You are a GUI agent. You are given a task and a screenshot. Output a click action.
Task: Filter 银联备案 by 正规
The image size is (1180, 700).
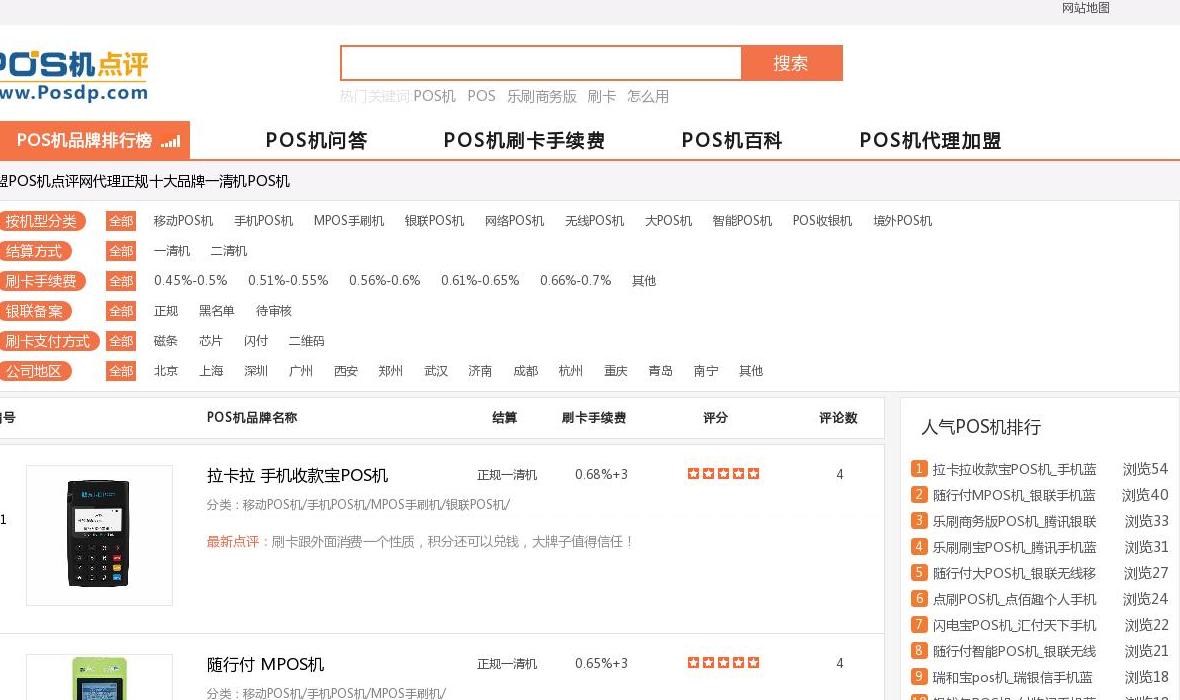166,311
